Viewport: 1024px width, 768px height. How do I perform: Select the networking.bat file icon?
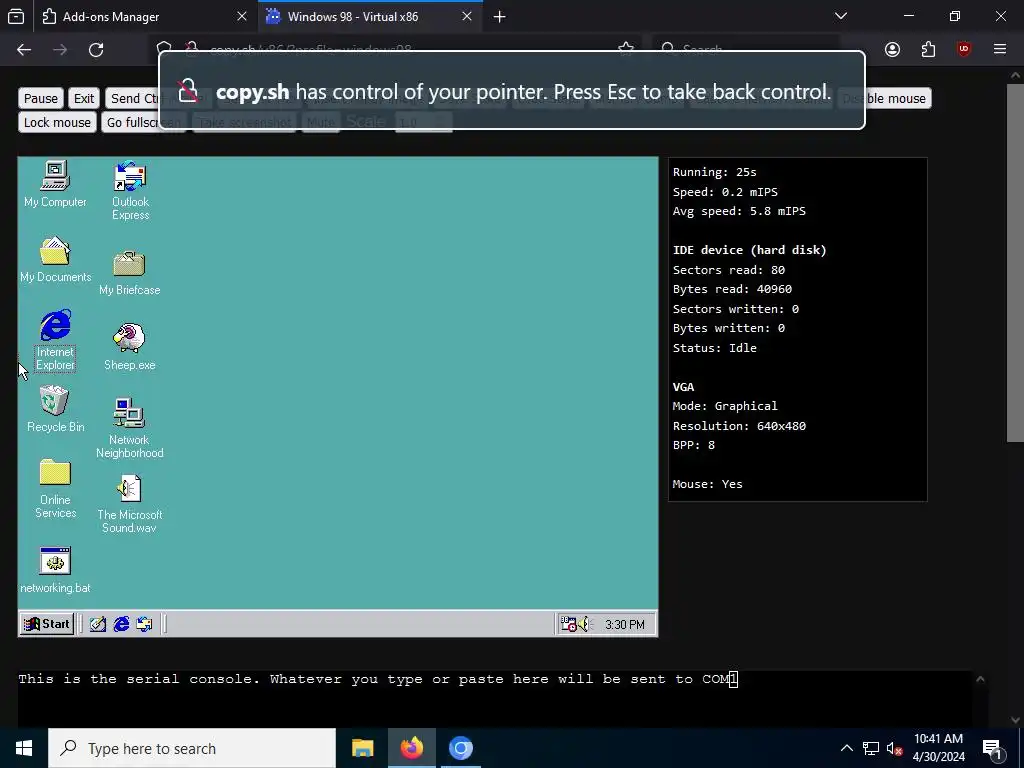[x=56, y=570]
